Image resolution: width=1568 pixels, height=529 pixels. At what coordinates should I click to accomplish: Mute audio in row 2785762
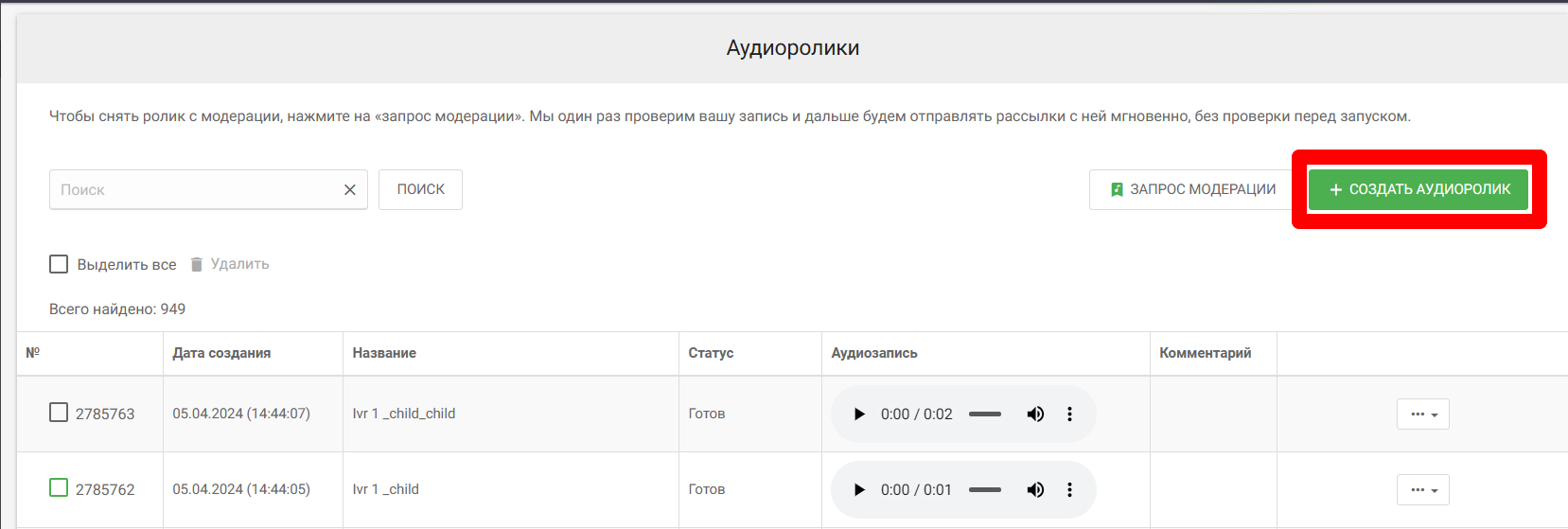tap(1035, 490)
